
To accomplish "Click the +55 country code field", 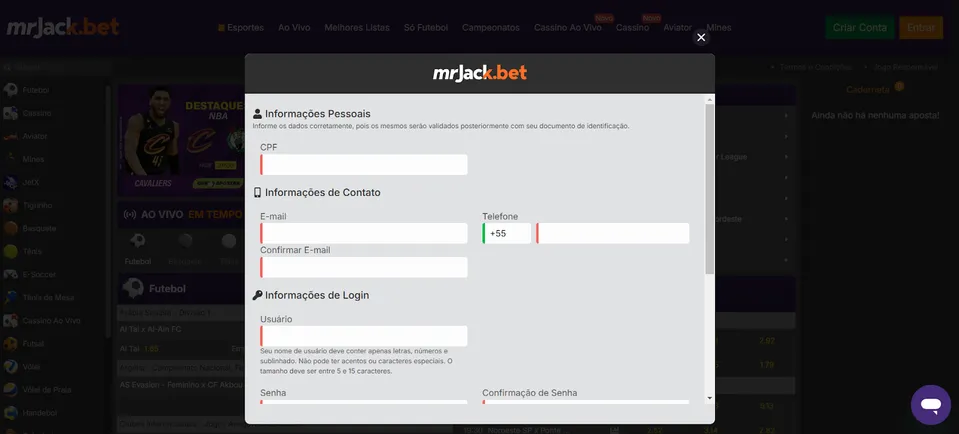I will (x=506, y=234).
